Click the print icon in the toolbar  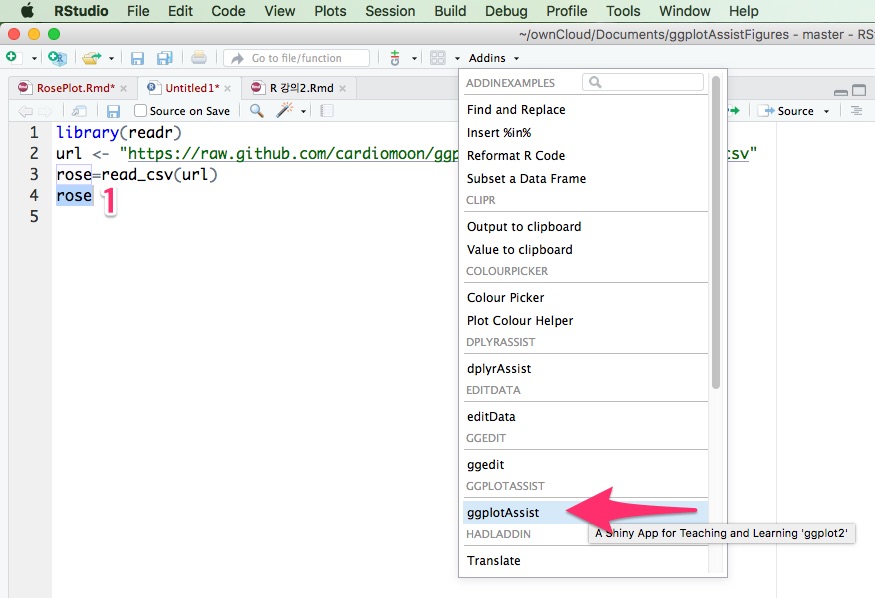click(199, 57)
